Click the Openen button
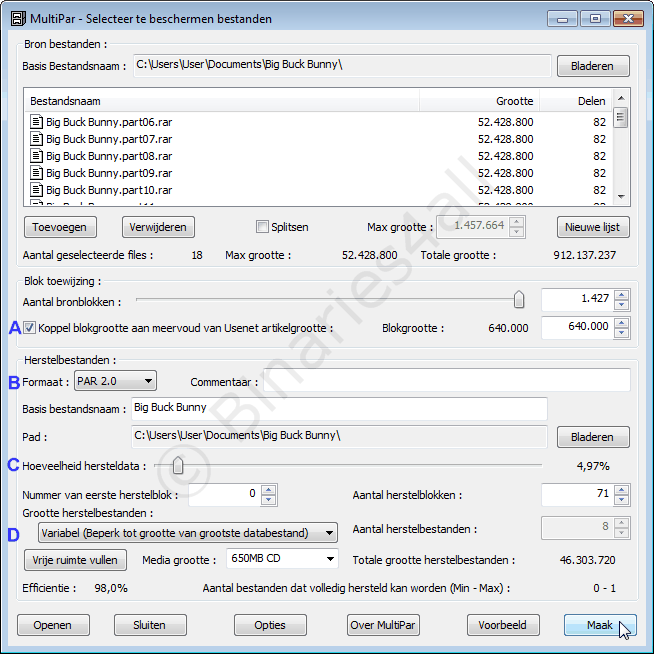The height and width of the screenshot is (654, 654). coord(53,625)
